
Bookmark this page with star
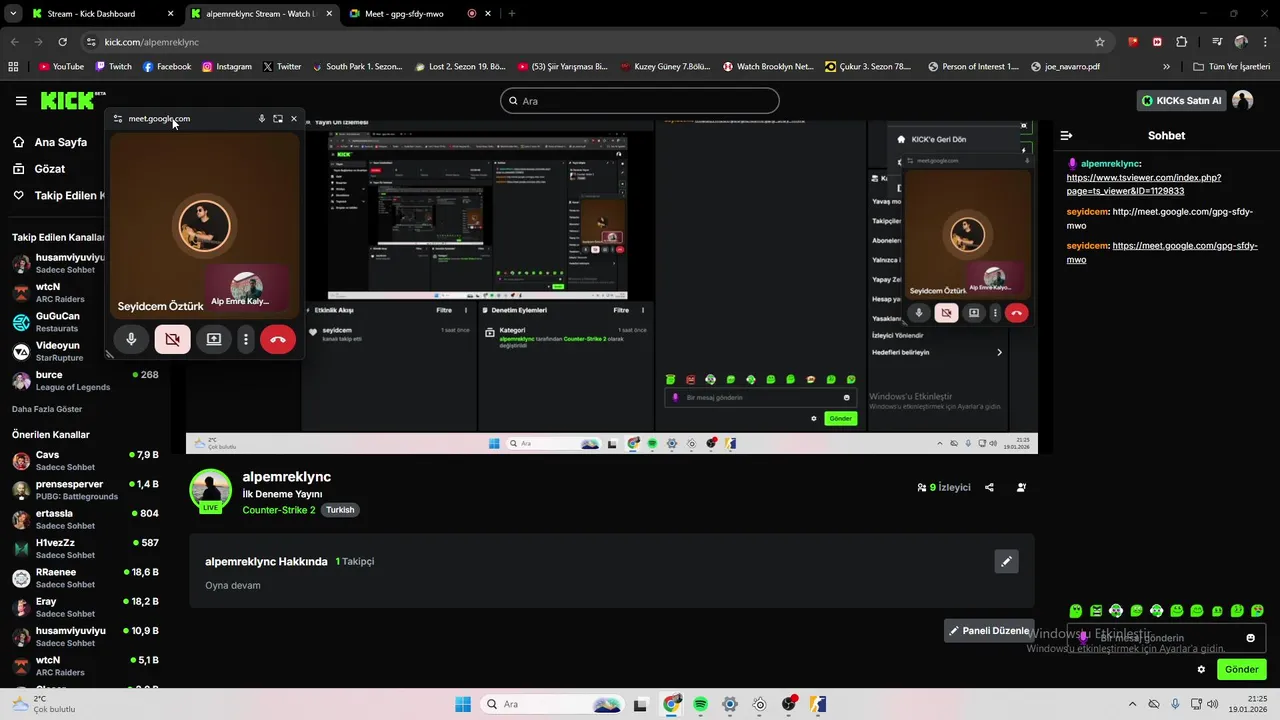click(x=1100, y=42)
